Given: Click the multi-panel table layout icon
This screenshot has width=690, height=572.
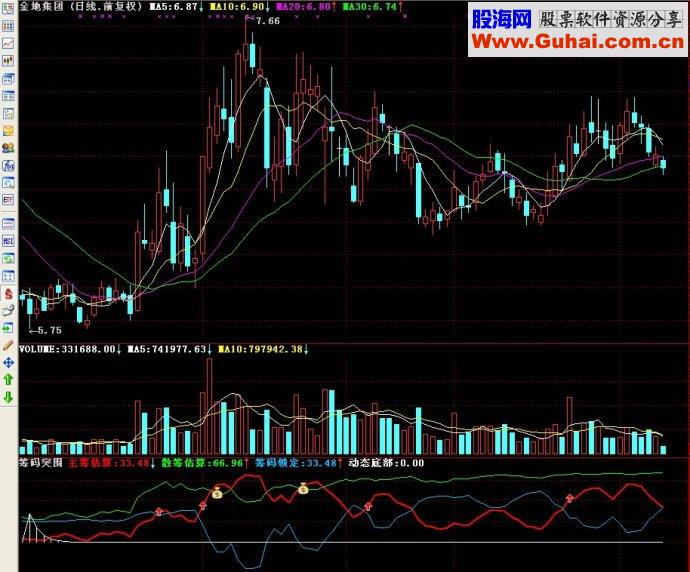Looking at the screenshot, I should click(x=8, y=96).
